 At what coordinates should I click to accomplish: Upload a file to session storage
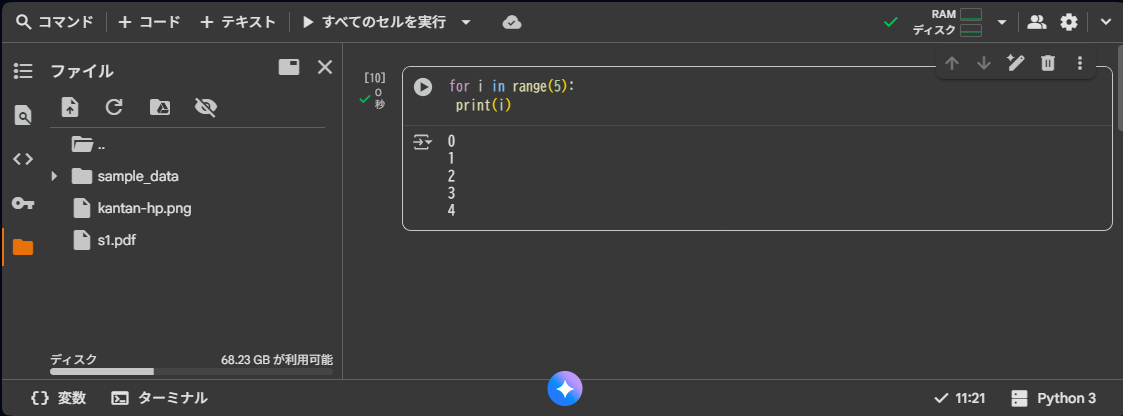tap(69, 108)
